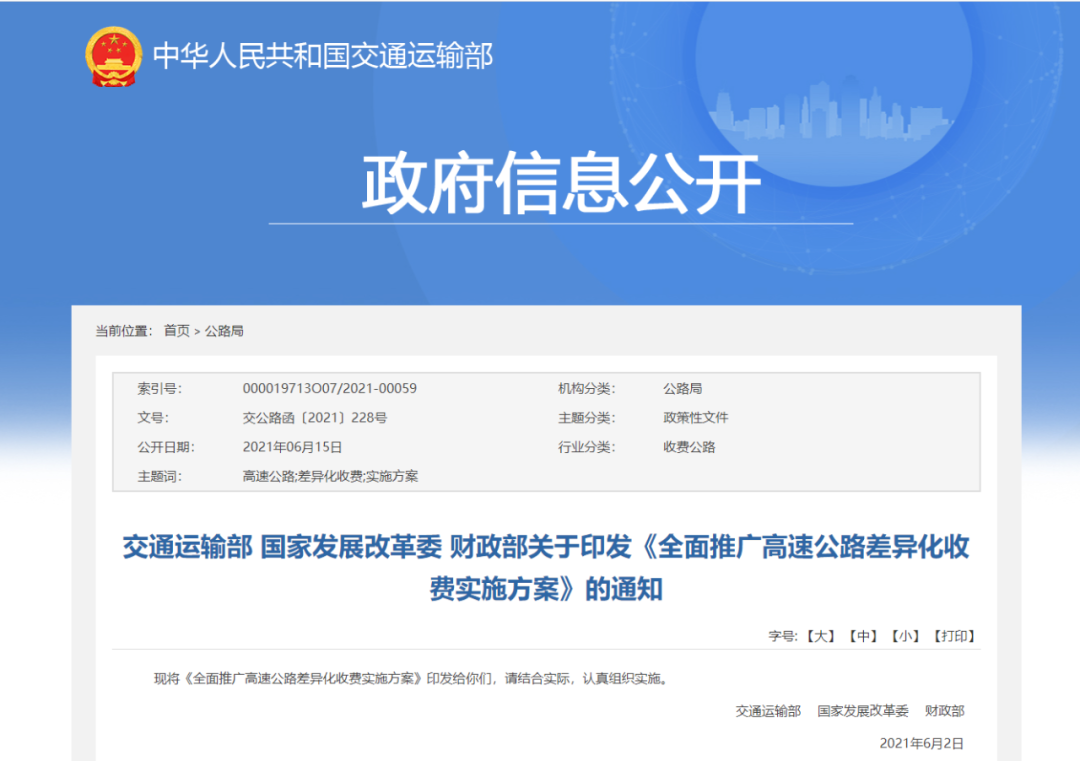Select publish date 2021年06月15日

tap(292, 447)
